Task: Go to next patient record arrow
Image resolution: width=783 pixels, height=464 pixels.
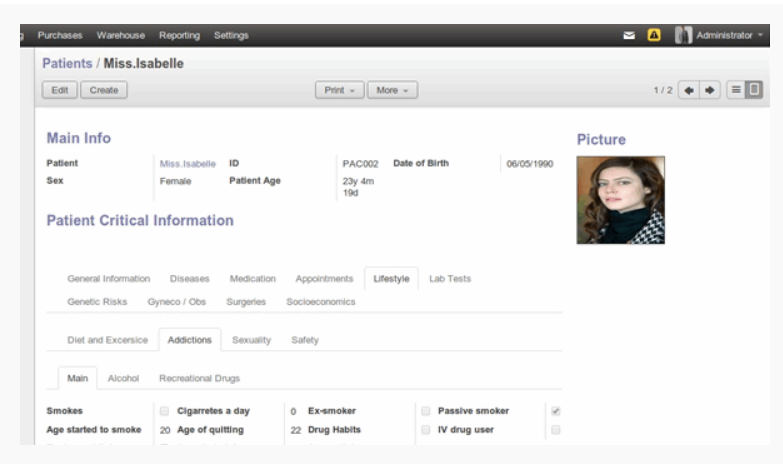Action: pyautogui.click(x=710, y=90)
